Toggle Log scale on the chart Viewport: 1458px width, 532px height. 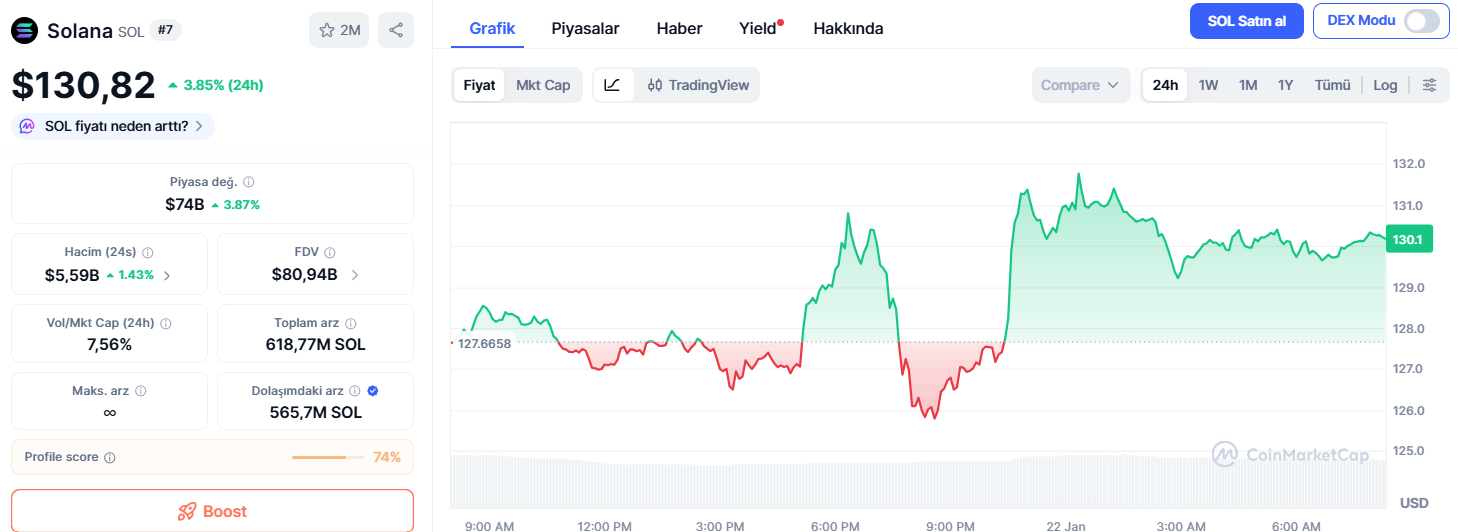tap(1385, 85)
